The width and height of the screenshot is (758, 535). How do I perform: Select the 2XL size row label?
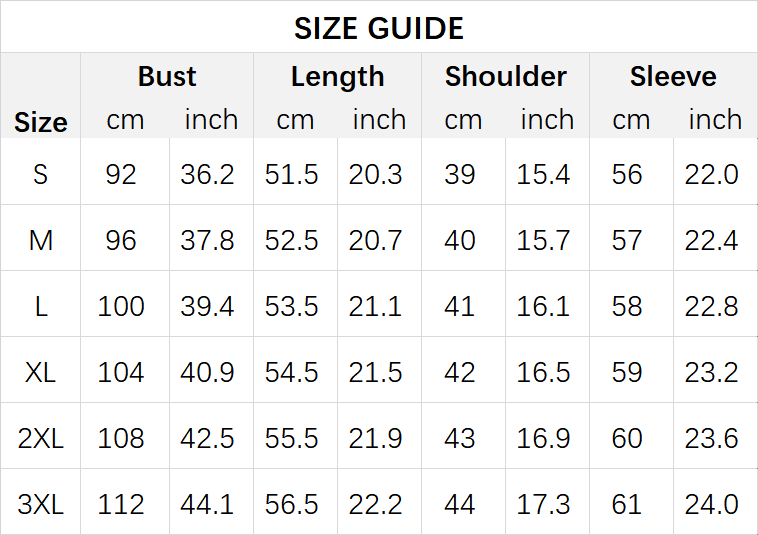point(41,438)
